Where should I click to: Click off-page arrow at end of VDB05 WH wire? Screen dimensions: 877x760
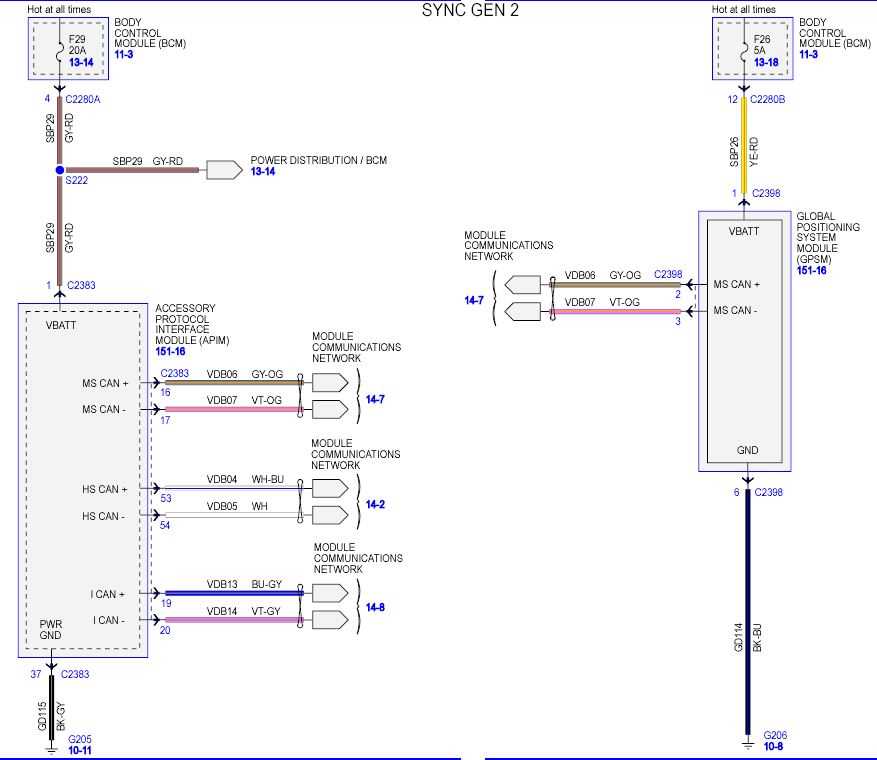point(330,515)
